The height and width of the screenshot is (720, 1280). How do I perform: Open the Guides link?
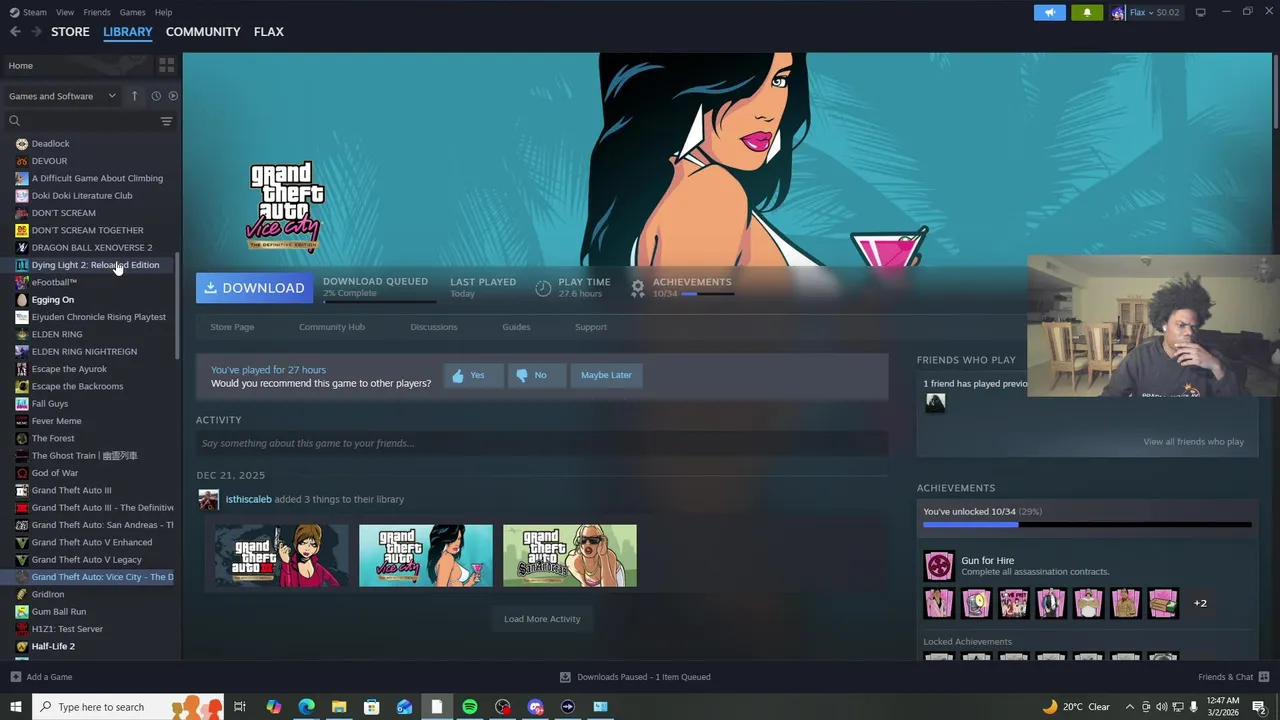(x=516, y=327)
